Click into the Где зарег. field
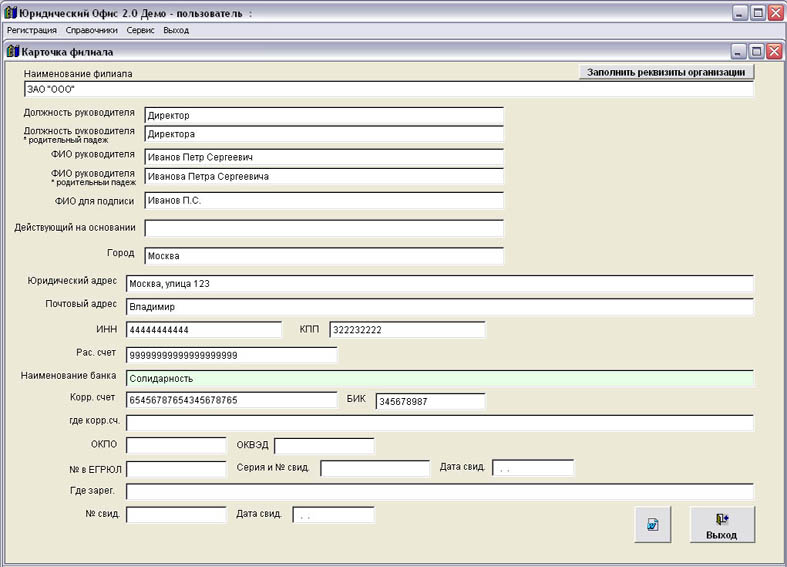The width and height of the screenshot is (787, 567). pyautogui.click(x=439, y=491)
